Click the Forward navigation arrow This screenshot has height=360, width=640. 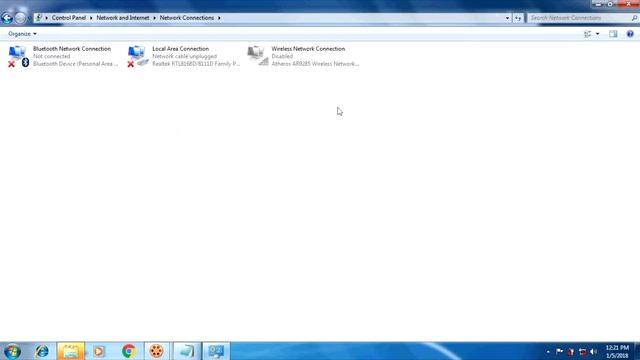20,18
